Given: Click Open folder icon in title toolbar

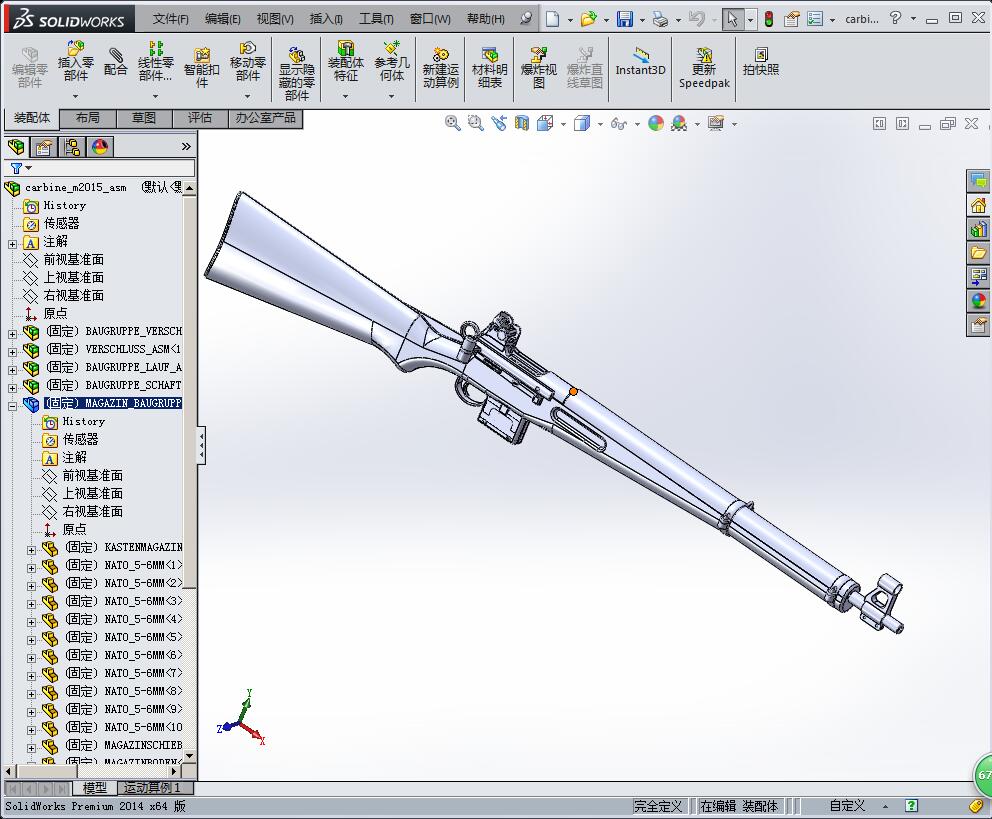Looking at the screenshot, I should click(x=589, y=19).
